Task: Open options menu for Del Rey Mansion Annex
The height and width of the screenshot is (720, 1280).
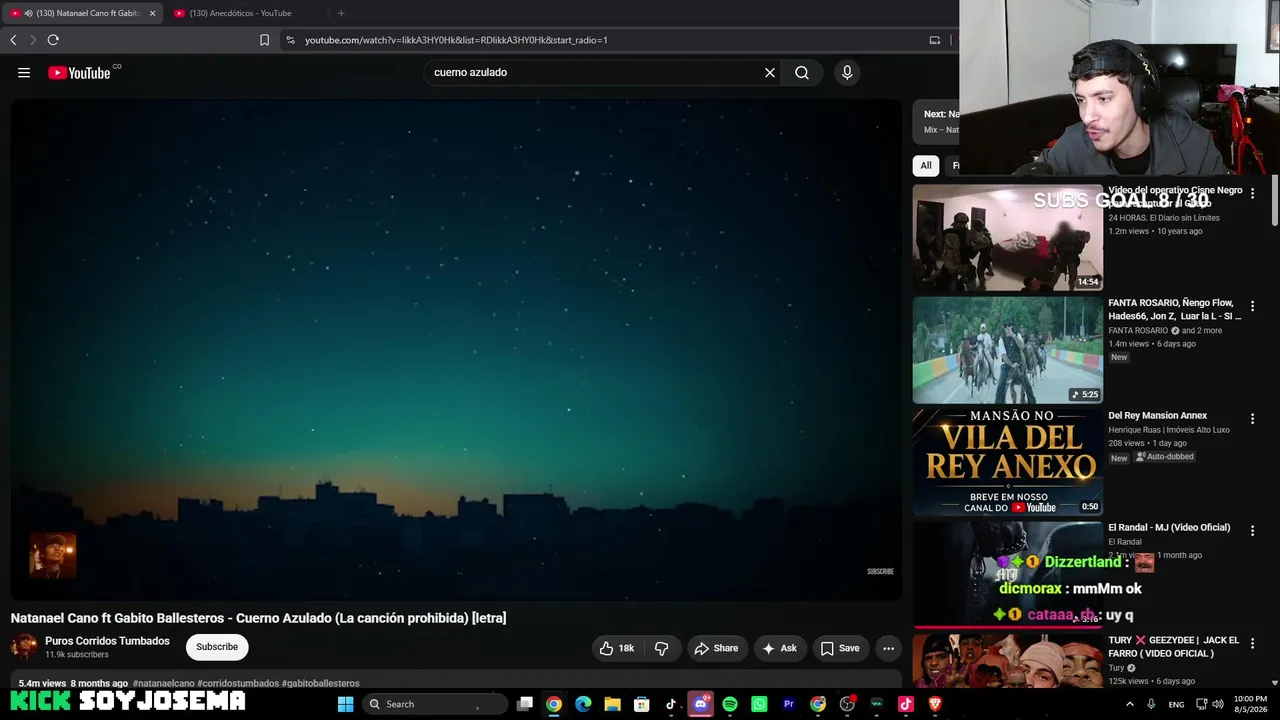Action: (x=1252, y=419)
